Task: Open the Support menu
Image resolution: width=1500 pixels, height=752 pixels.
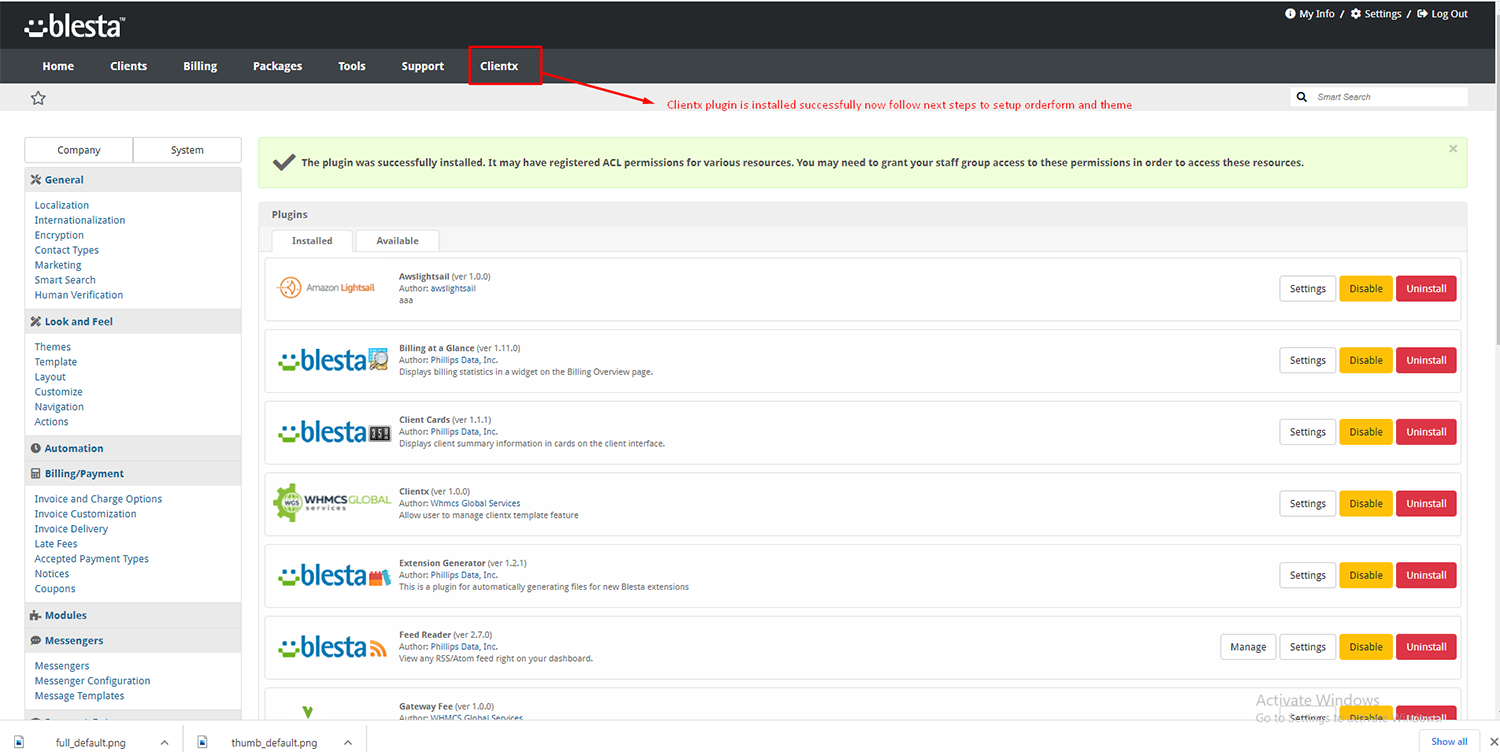Action: click(x=423, y=66)
